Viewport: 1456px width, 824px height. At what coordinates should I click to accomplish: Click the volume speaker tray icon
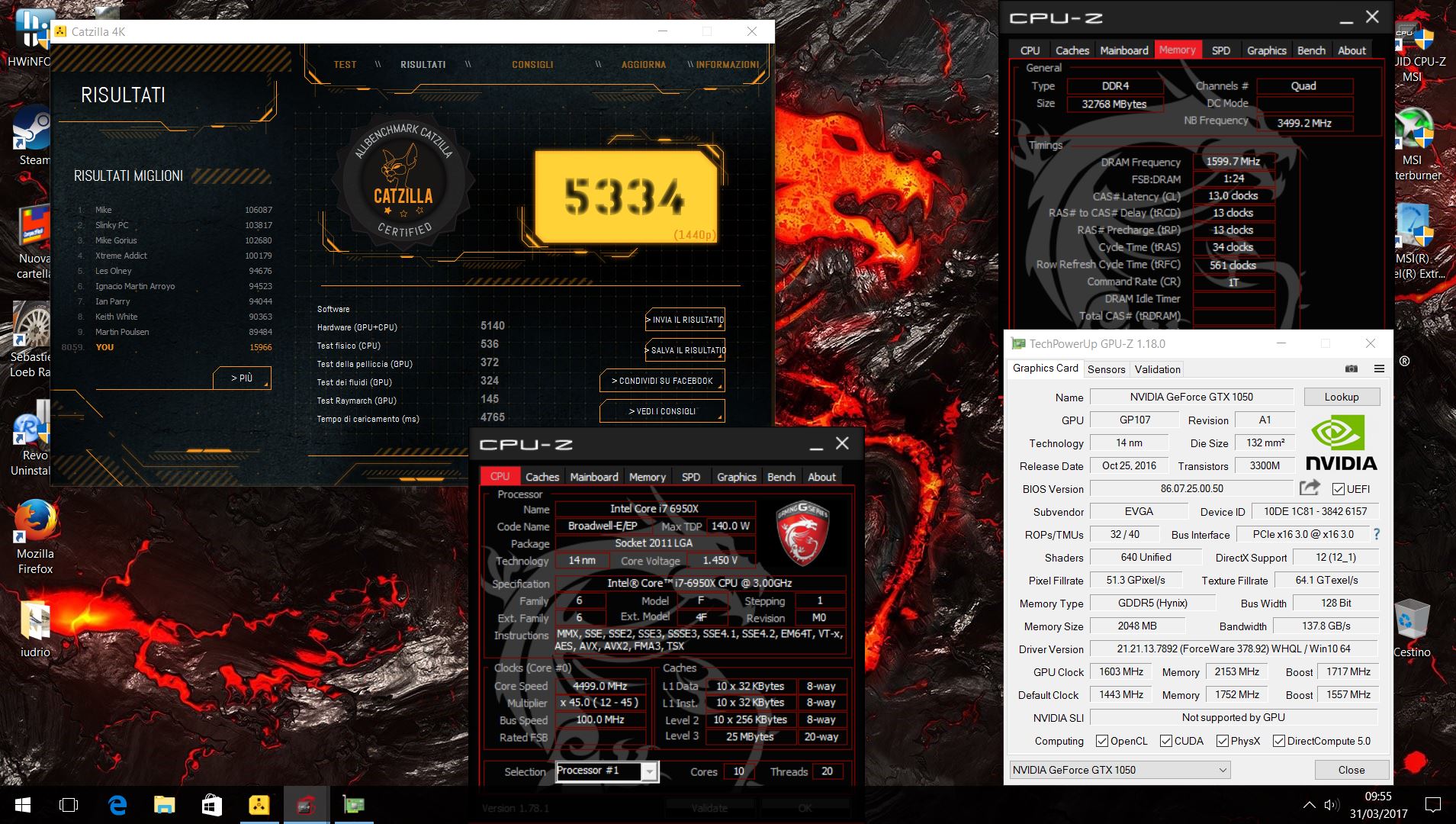click(1332, 805)
